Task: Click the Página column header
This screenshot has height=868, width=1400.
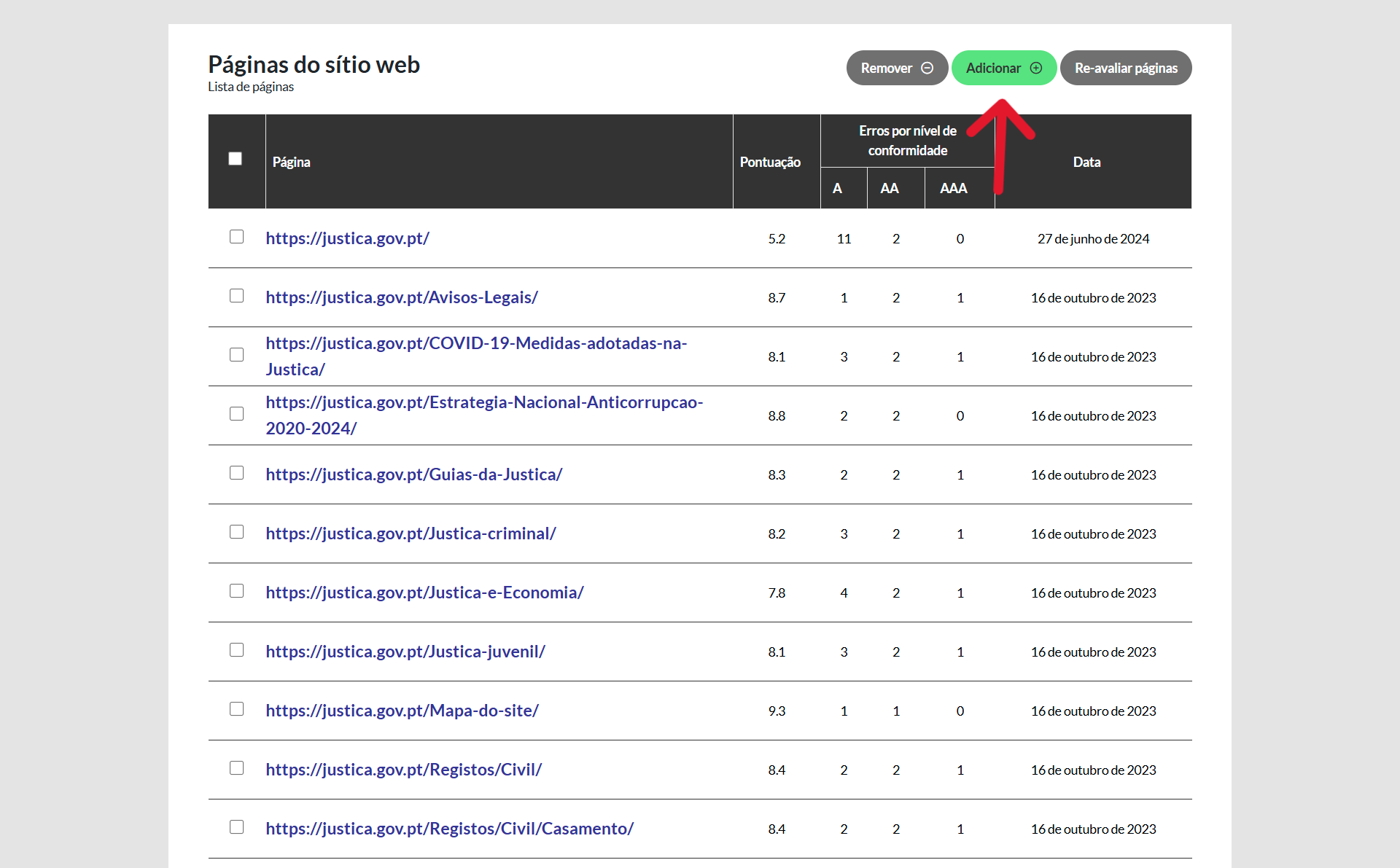Action: [292, 162]
